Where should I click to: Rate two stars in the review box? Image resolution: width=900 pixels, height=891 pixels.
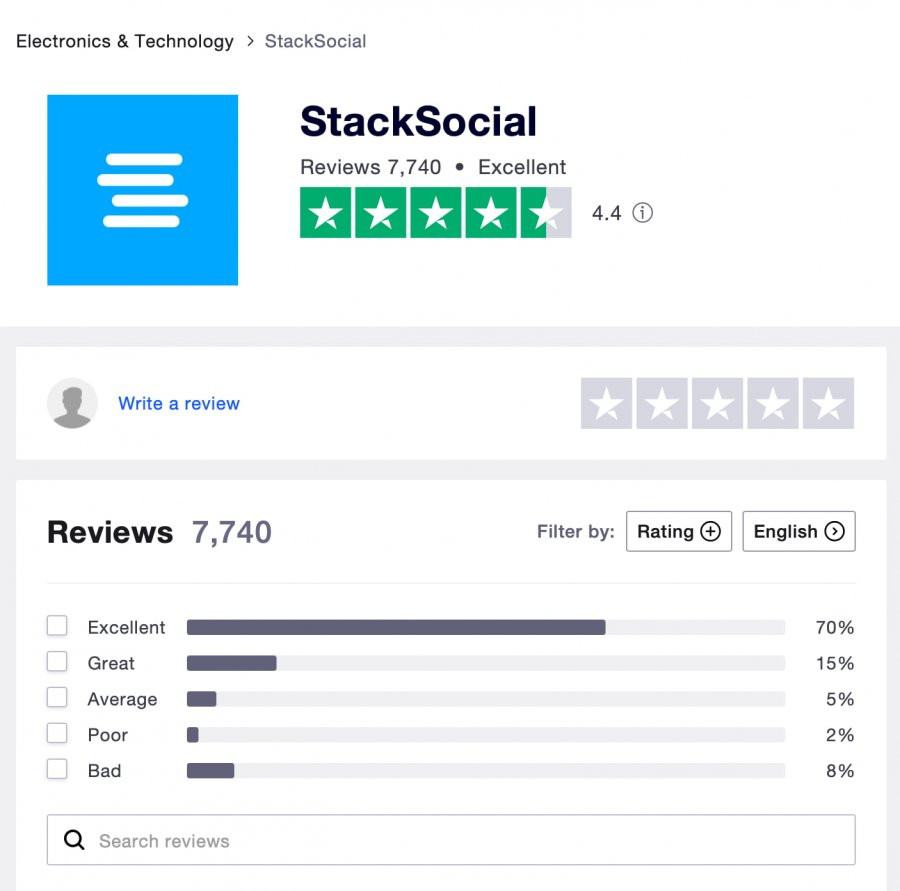pyautogui.click(x=662, y=403)
